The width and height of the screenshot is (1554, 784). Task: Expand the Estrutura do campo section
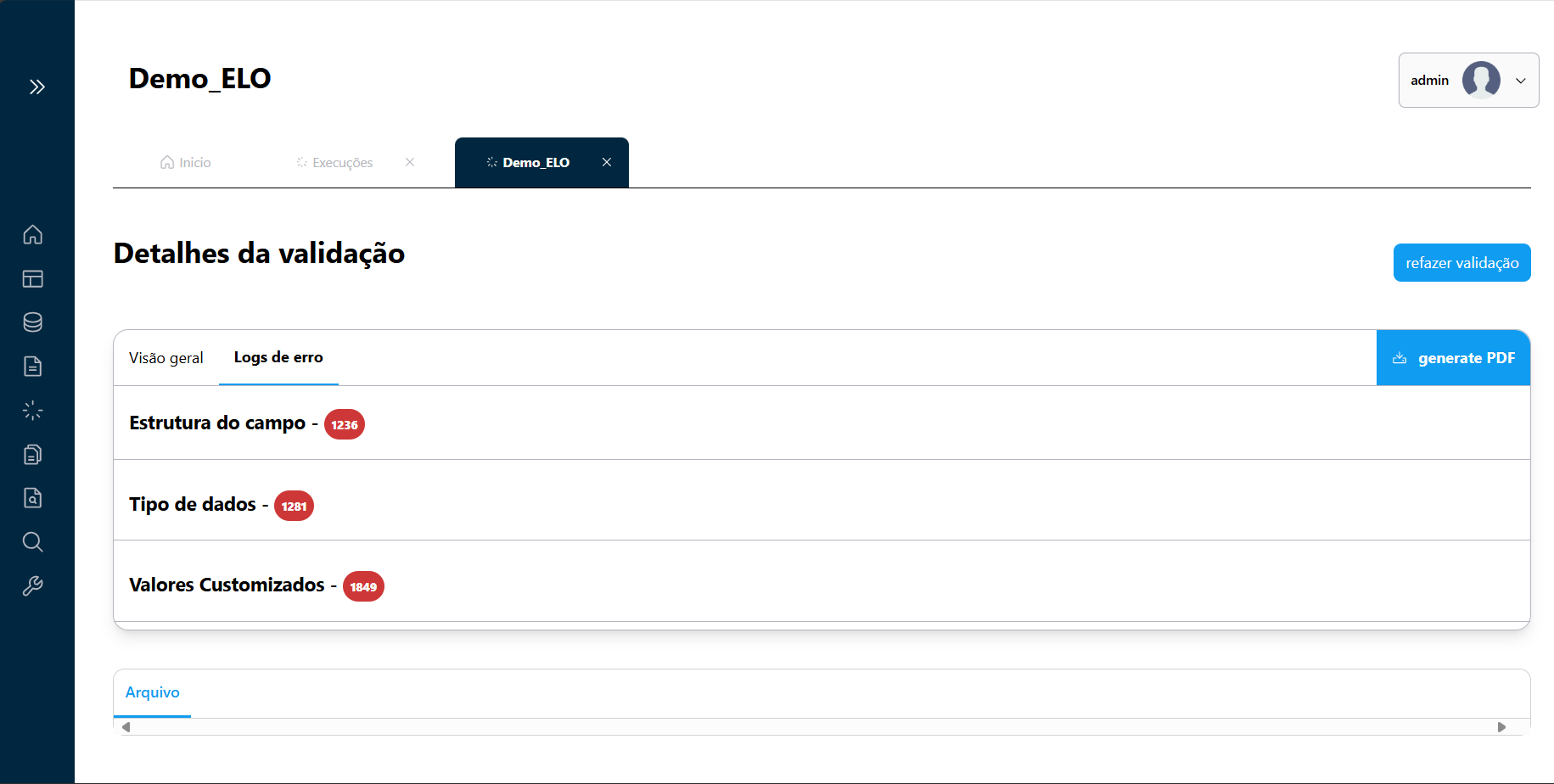[217, 423]
